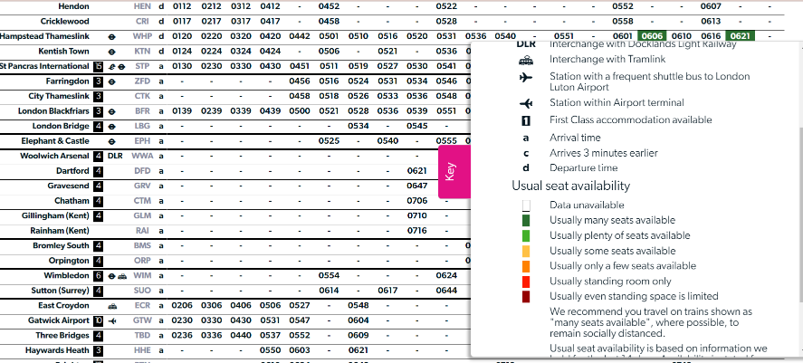Screen dimensions: 803x363
Task: Click the dark green many seats swatch
Action: click(x=526, y=221)
